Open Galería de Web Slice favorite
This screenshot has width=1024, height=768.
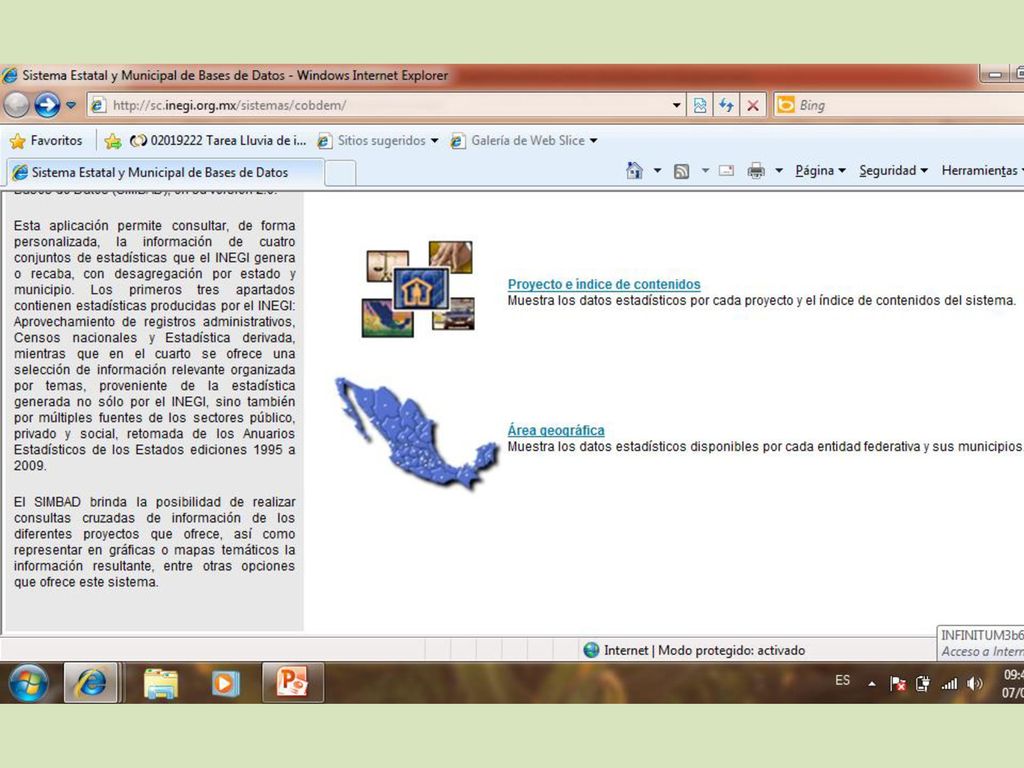[x=524, y=140]
